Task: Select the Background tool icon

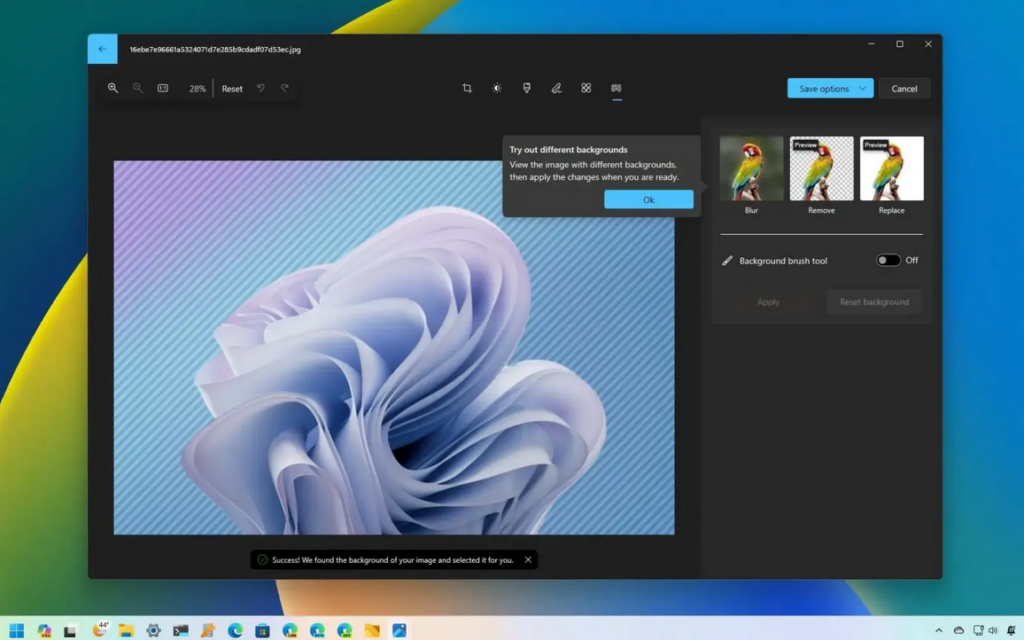Action: click(616, 88)
